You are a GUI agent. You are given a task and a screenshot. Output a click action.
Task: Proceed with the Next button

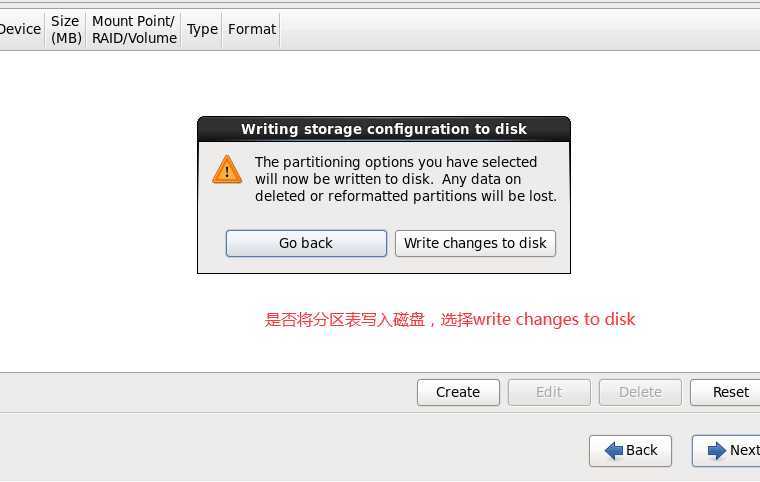click(727, 450)
